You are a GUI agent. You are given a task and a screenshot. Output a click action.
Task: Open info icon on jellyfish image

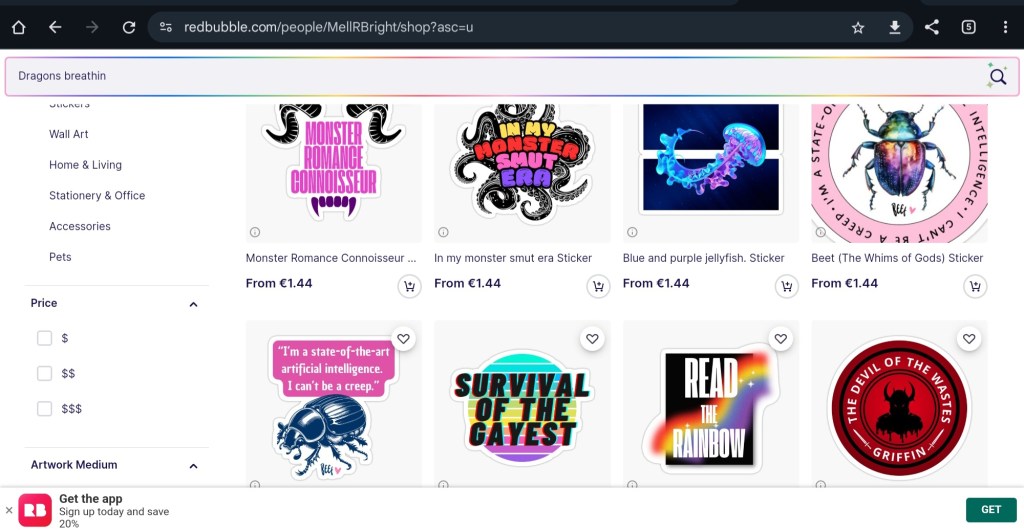coord(632,232)
